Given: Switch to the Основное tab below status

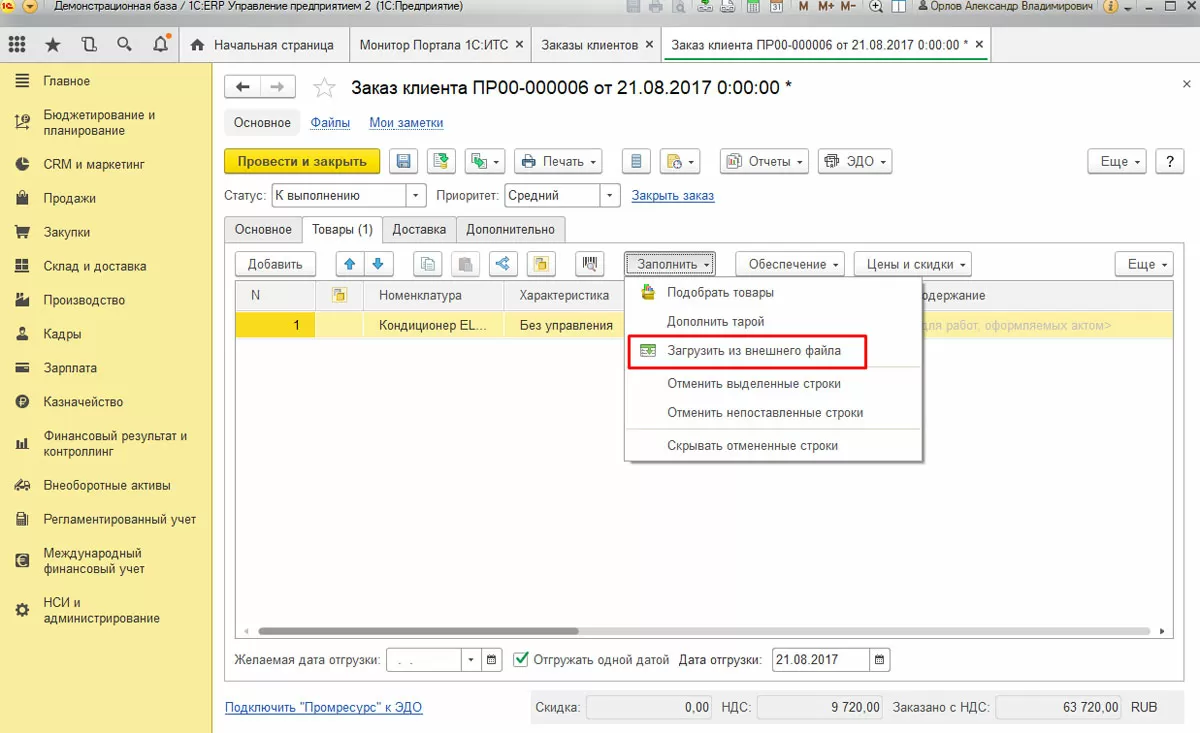Looking at the screenshot, I should click(263, 229).
